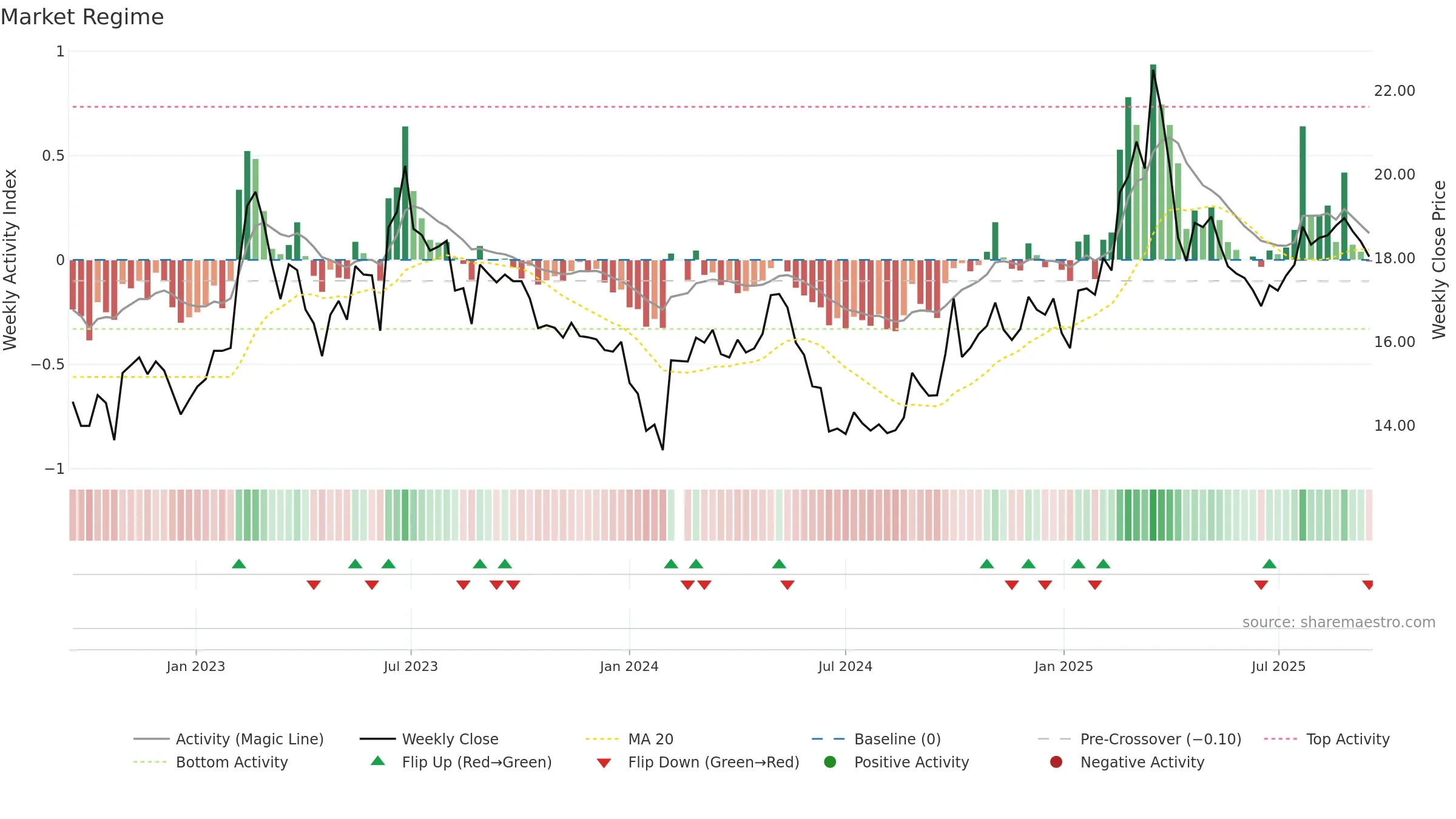Toggle the MA 20 legend entry
Viewport: 1456px width, 819px height.
click(629, 739)
